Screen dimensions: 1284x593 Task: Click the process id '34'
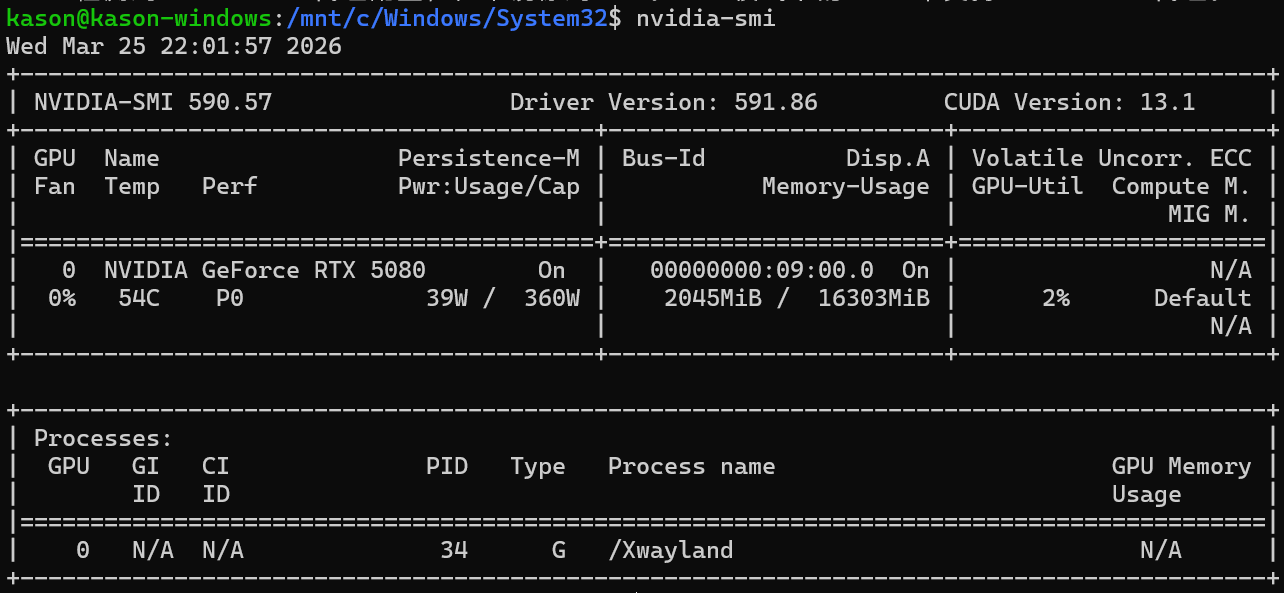point(454,550)
